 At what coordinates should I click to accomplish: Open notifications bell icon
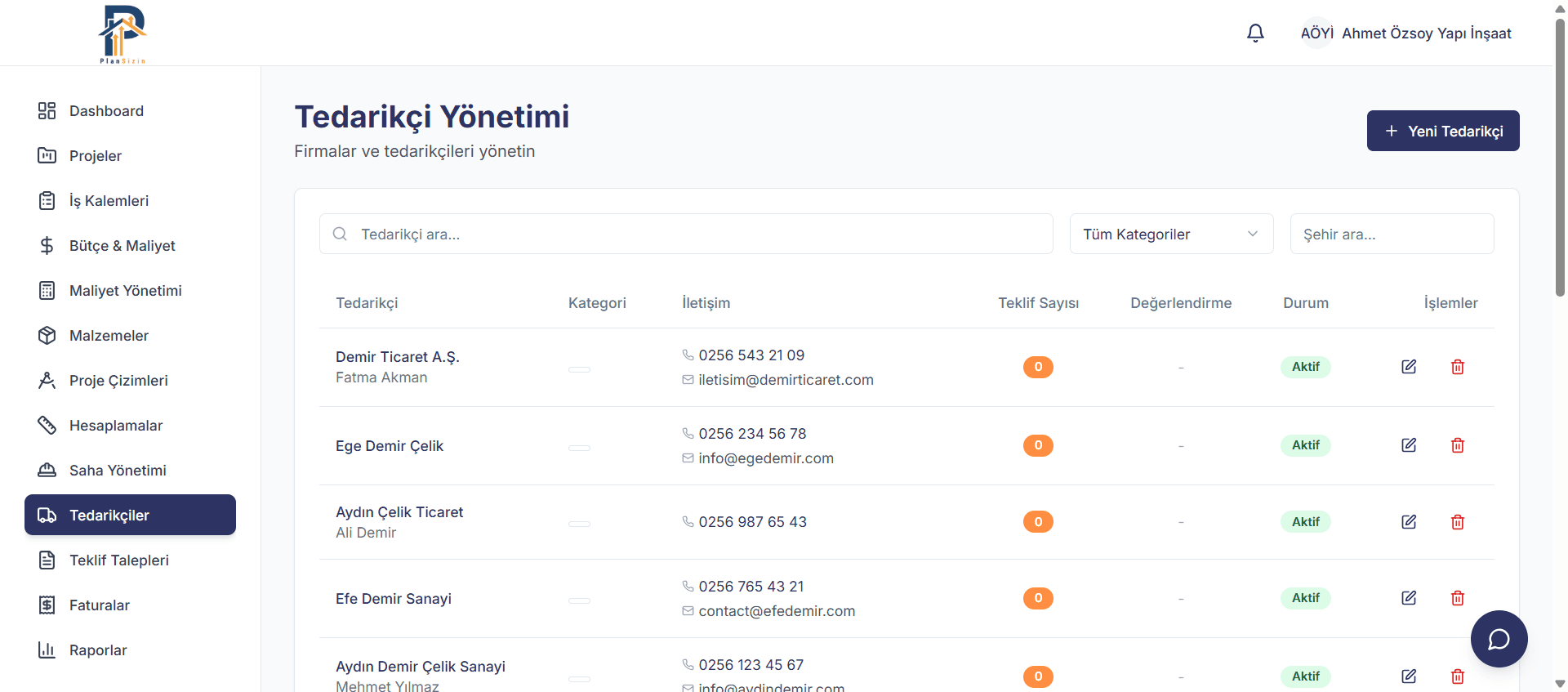click(x=1255, y=33)
